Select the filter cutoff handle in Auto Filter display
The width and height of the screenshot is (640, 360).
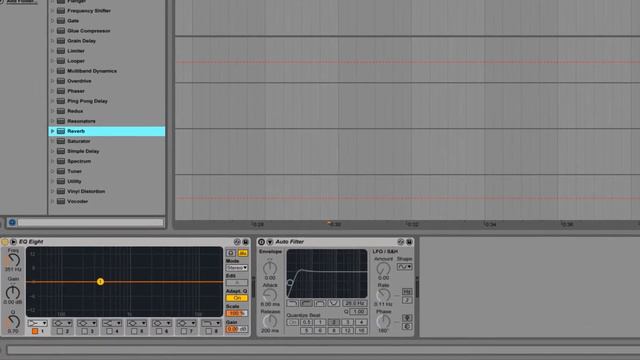290,282
